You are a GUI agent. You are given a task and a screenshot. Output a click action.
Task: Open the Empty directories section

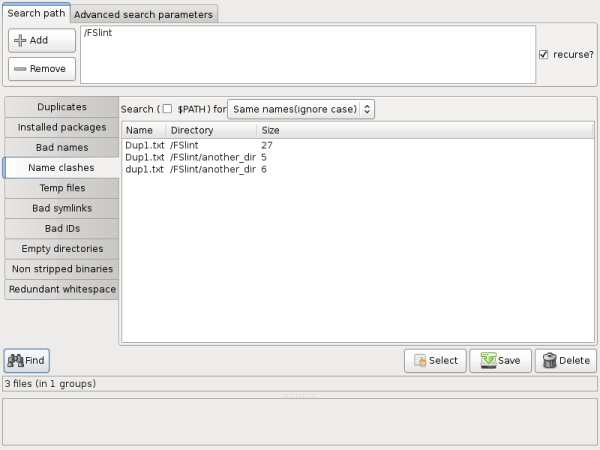click(61, 248)
